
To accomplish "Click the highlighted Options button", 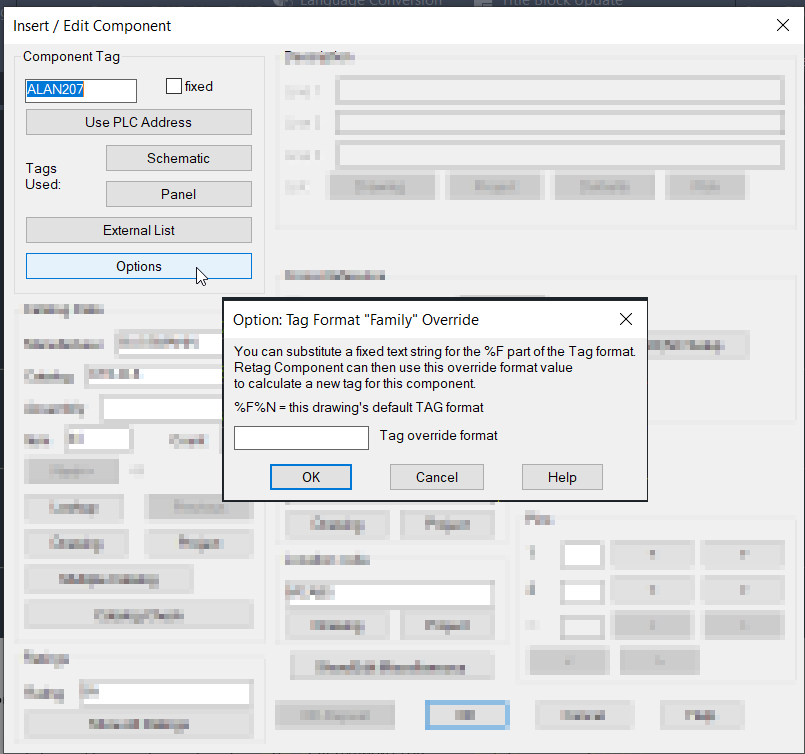I will (x=138, y=266).
